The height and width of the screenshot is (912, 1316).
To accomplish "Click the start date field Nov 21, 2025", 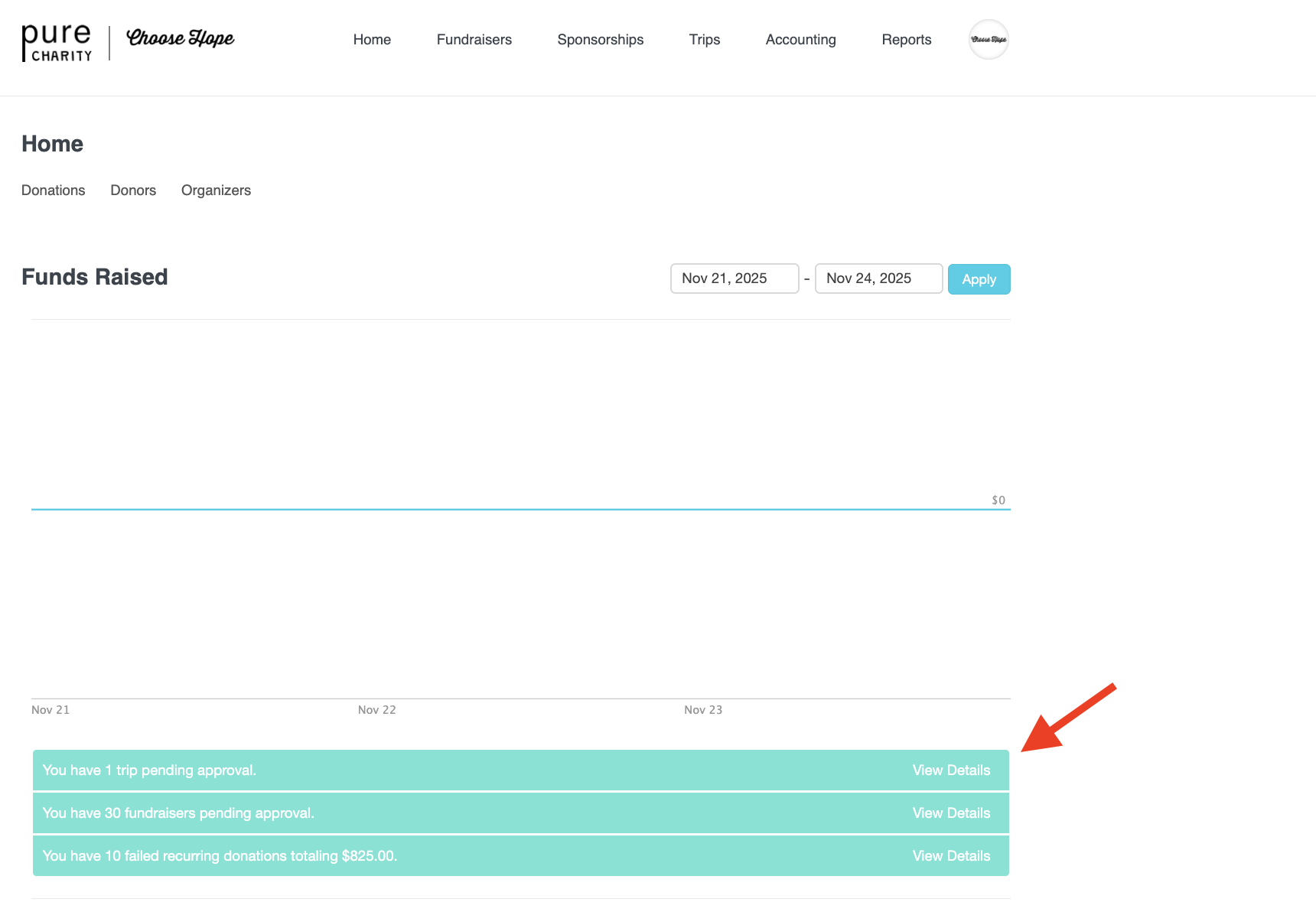I will pyautogui.click(x=734, y=278).
